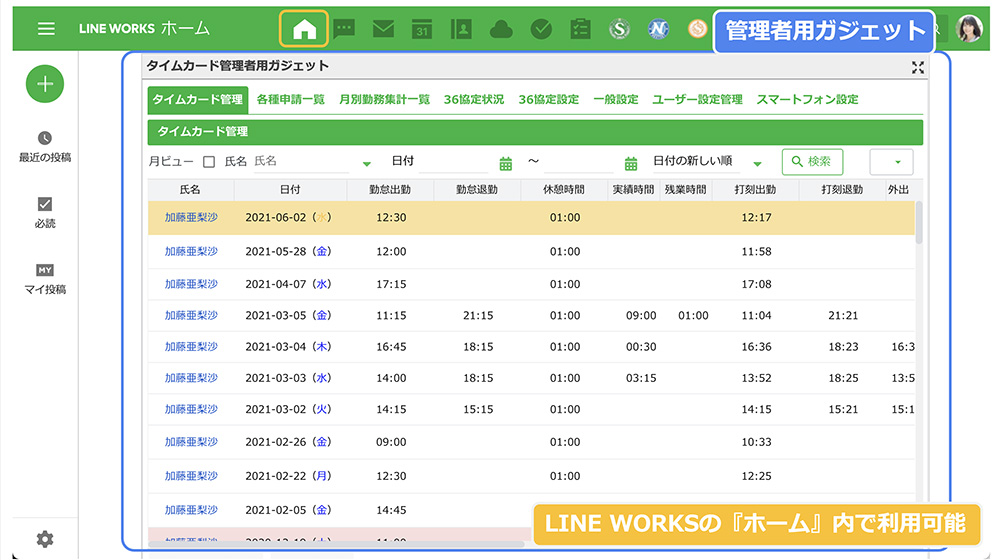Expand the gadget to full screen

point(918,68)
